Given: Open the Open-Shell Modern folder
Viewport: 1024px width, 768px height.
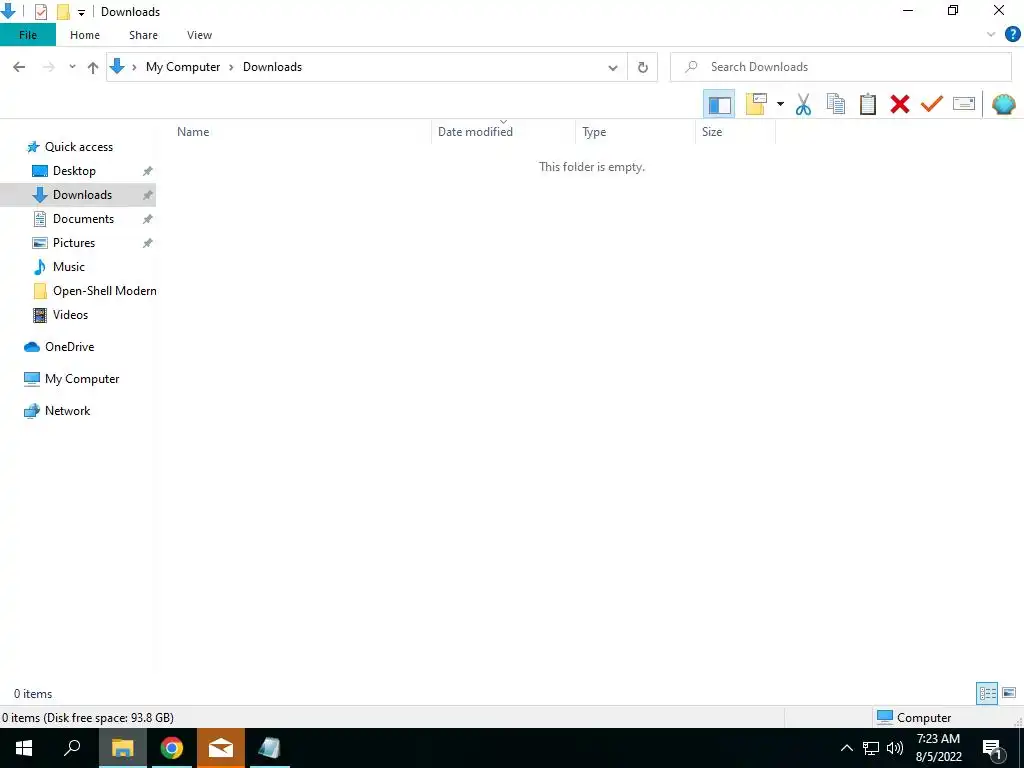Looking at the screenshot, I should [104, 291].
